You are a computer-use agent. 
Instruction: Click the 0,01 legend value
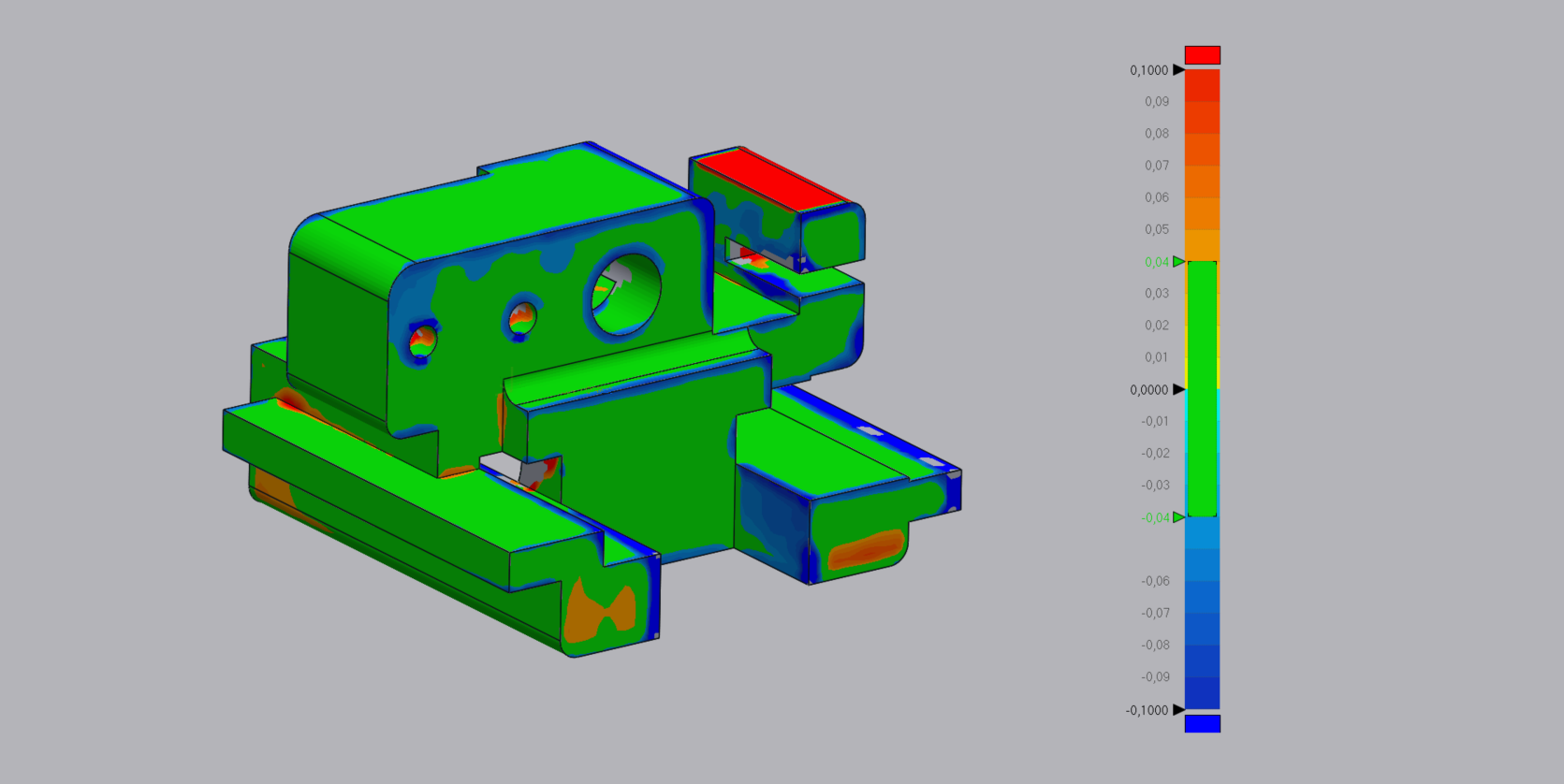(1157, 357)
